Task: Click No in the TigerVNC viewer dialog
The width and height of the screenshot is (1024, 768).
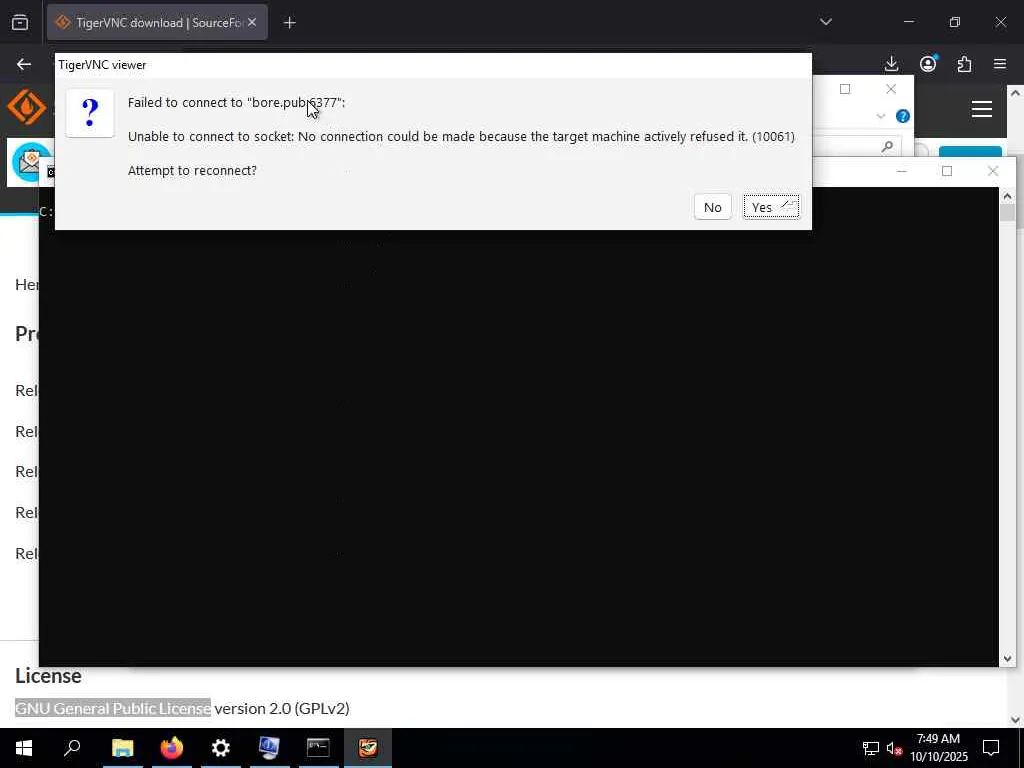Action: [x=712, y=207]
